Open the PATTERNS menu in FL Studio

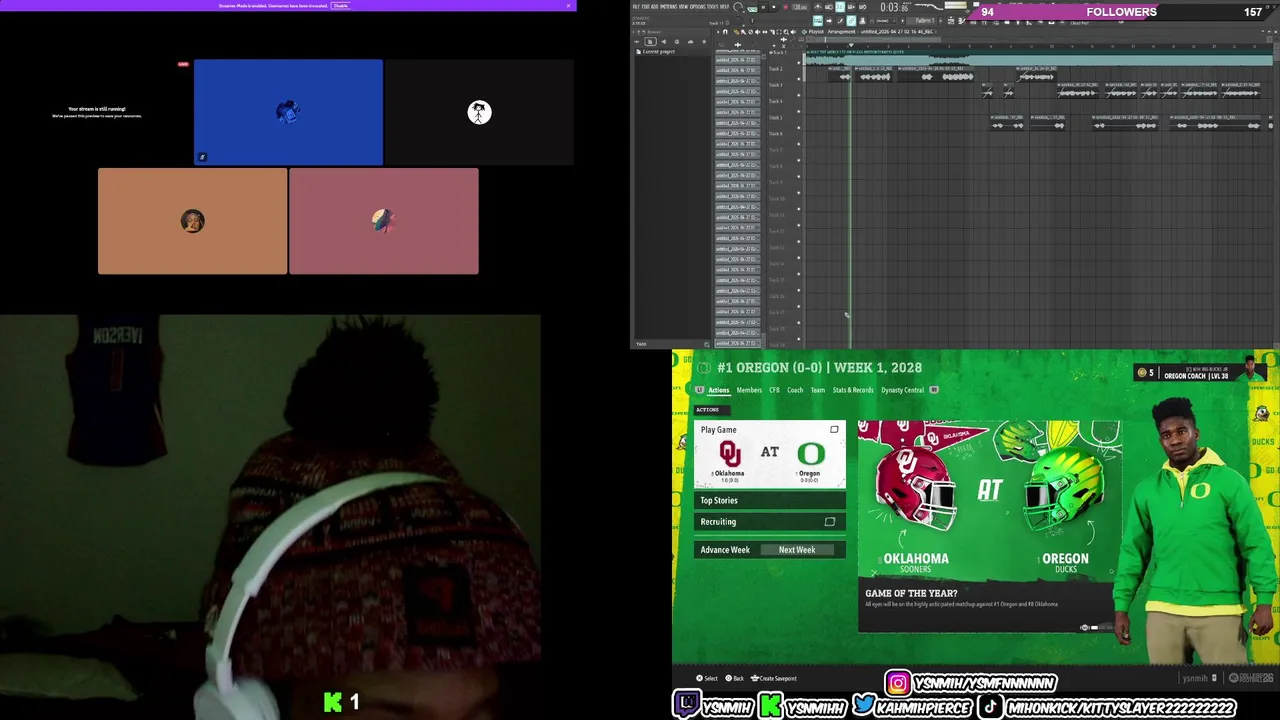coord(669,6)
